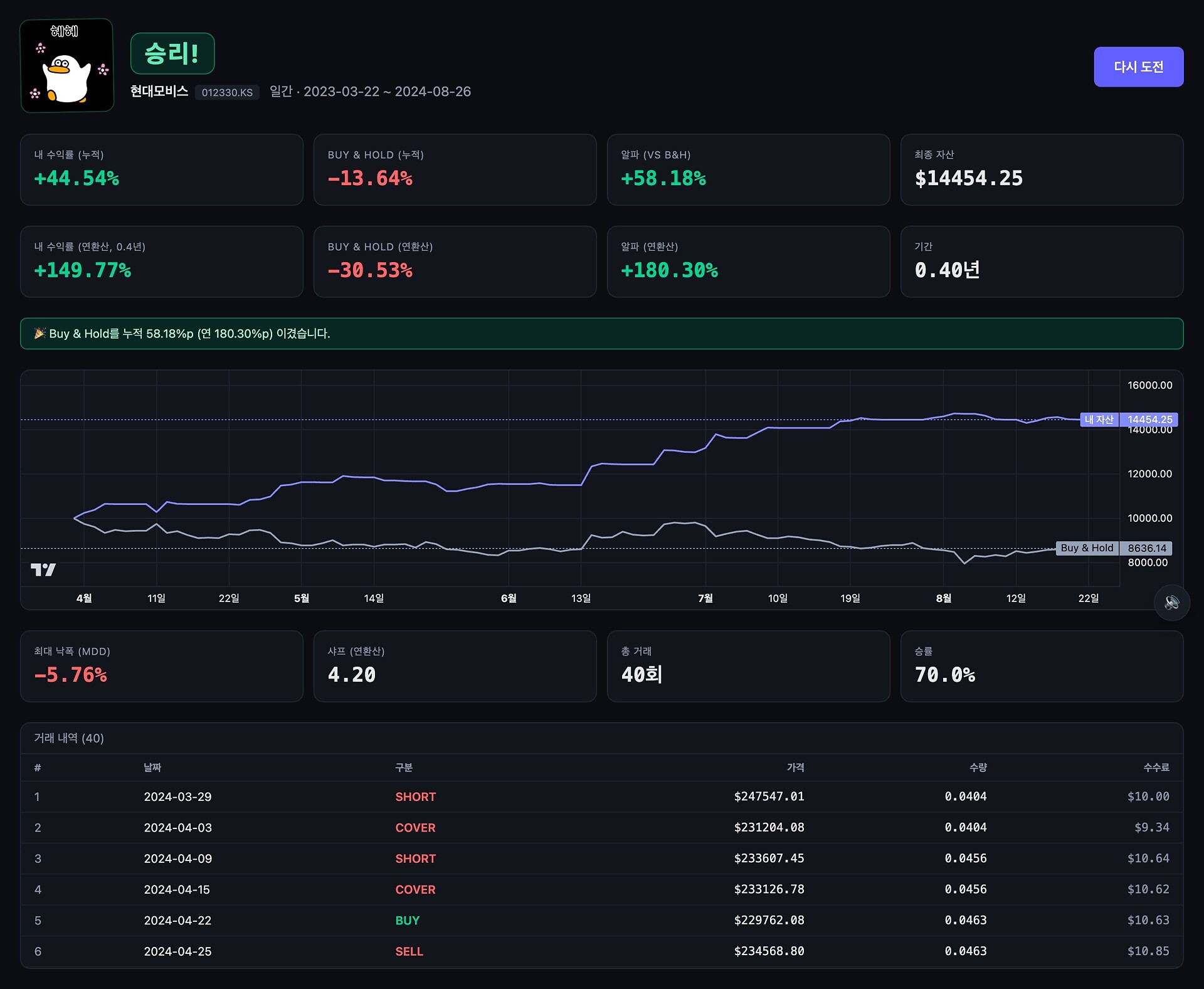The width and height of the screenshot is (1204, 989).
Task: Select trade row dated 2024-03-29
Action: tap(177, 796)
